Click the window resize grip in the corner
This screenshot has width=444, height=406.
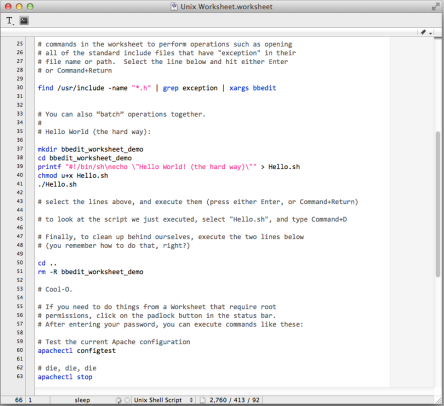point(439,400)
